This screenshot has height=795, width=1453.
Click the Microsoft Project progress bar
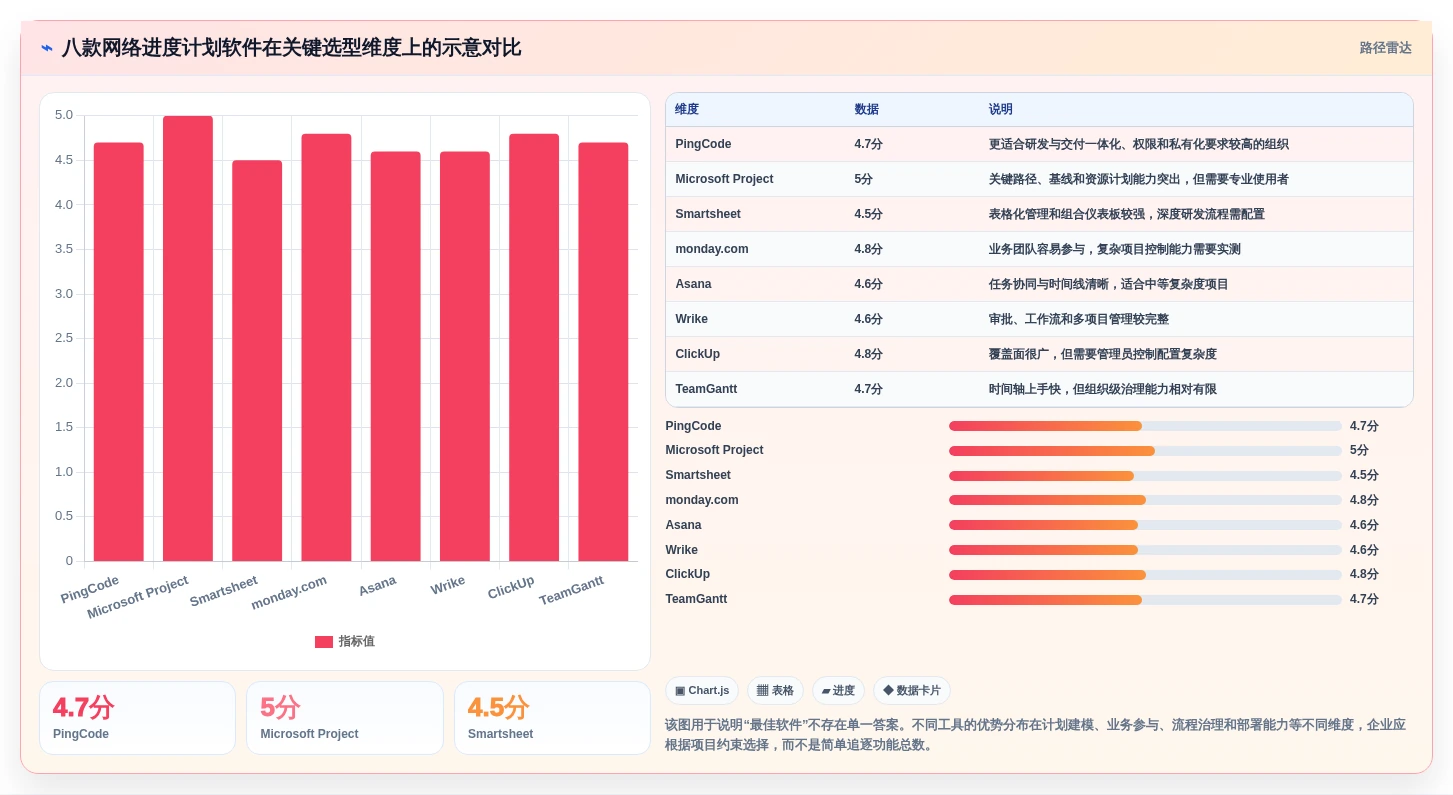1145,451
